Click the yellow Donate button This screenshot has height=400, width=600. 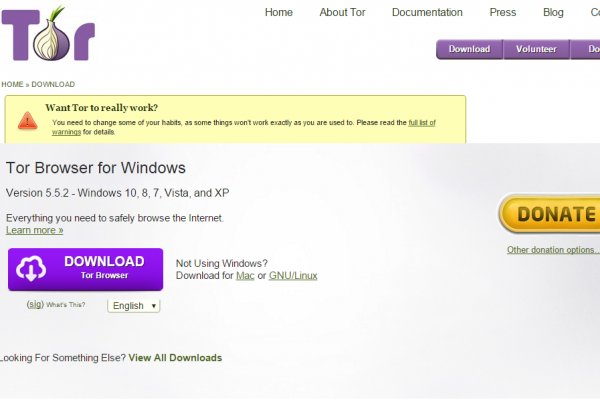click(x=551, y=214)
